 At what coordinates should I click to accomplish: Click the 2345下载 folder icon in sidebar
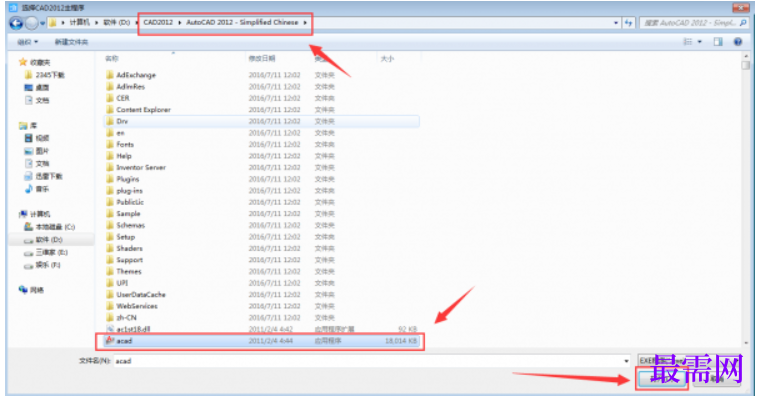click(x=28, y=75)
